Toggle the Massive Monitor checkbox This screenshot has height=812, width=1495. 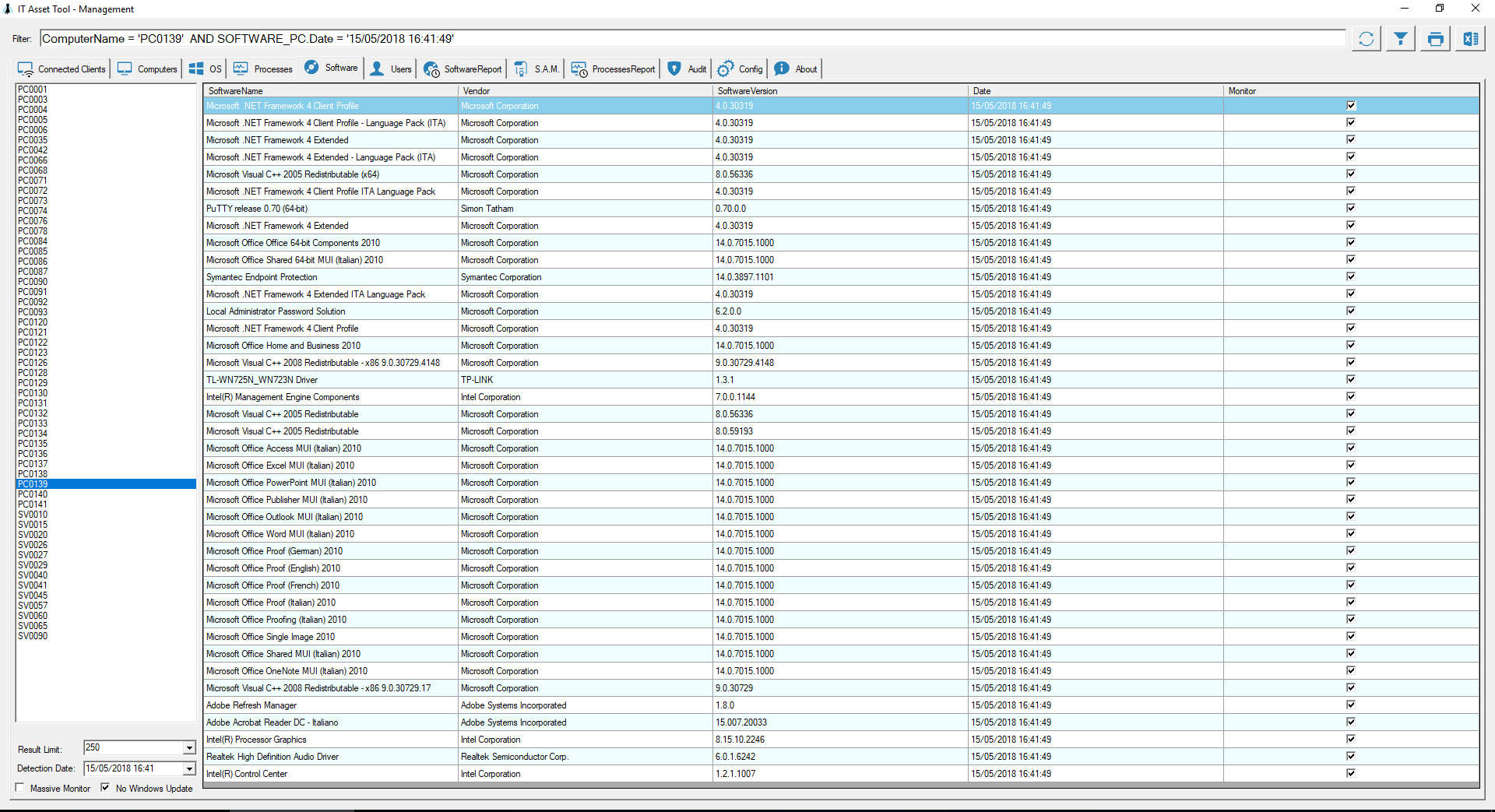20,788
